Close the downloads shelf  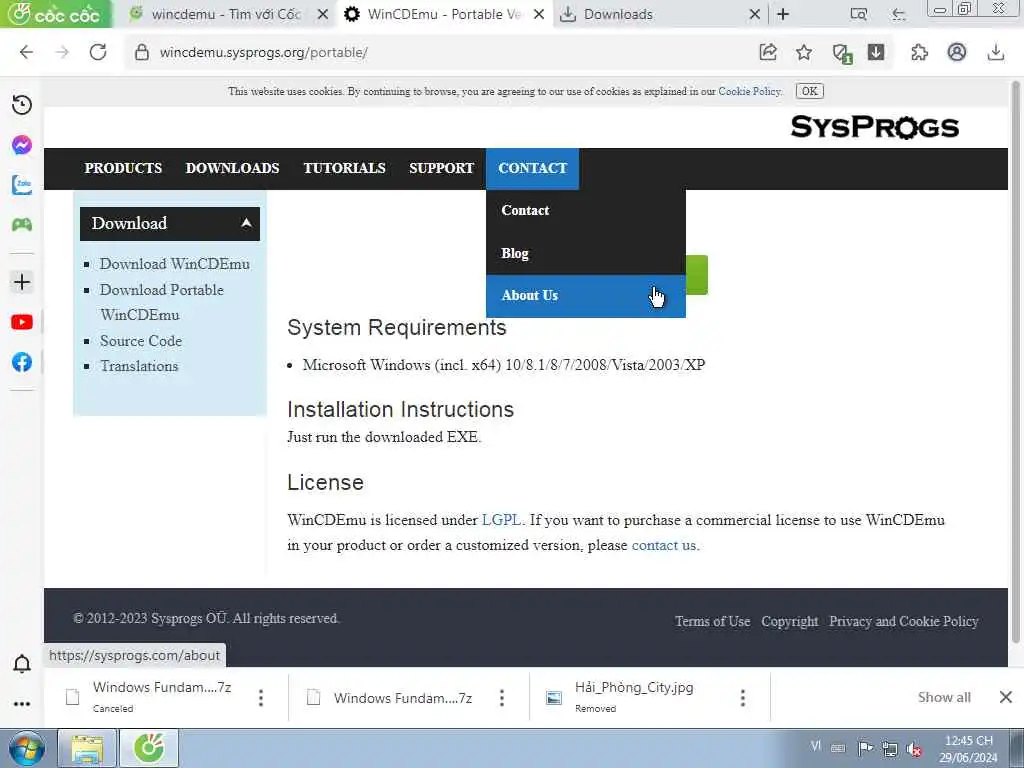pos(1006,697)
